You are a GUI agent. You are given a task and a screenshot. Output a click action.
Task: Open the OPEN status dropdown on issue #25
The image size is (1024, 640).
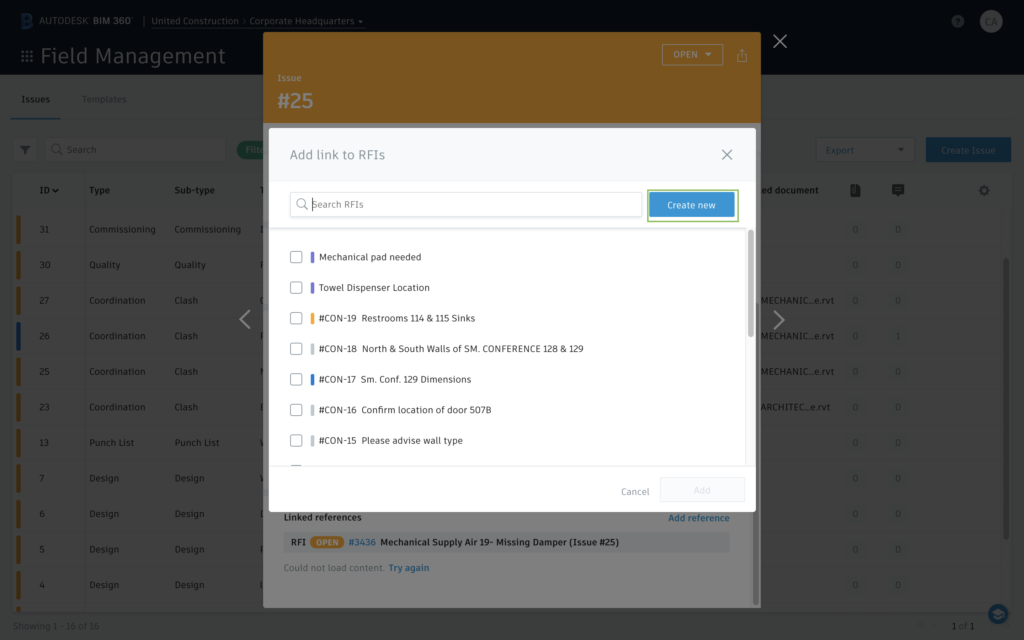click(x=692, y=55)
